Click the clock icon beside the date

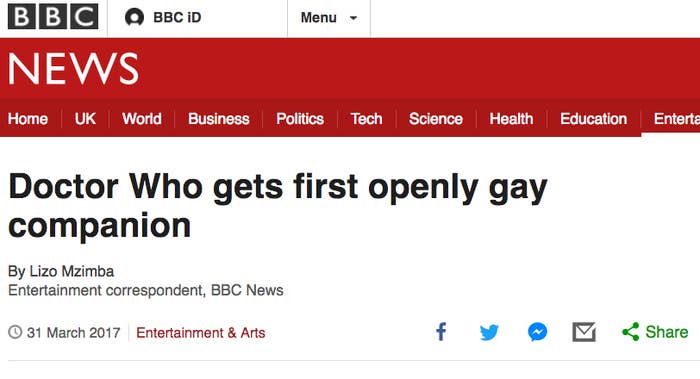[x=15, y=332]
